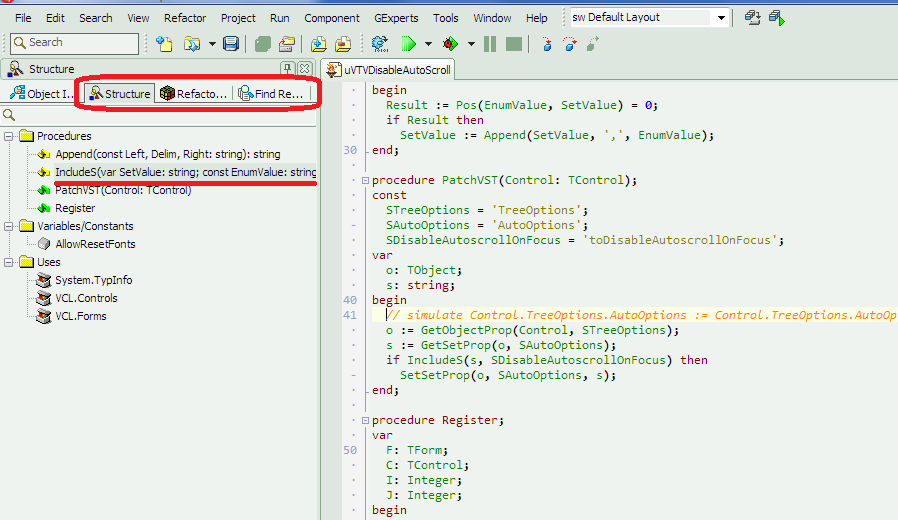
Task: Open the sw Default Layout combo box
Action: click(x=649, y=18)
